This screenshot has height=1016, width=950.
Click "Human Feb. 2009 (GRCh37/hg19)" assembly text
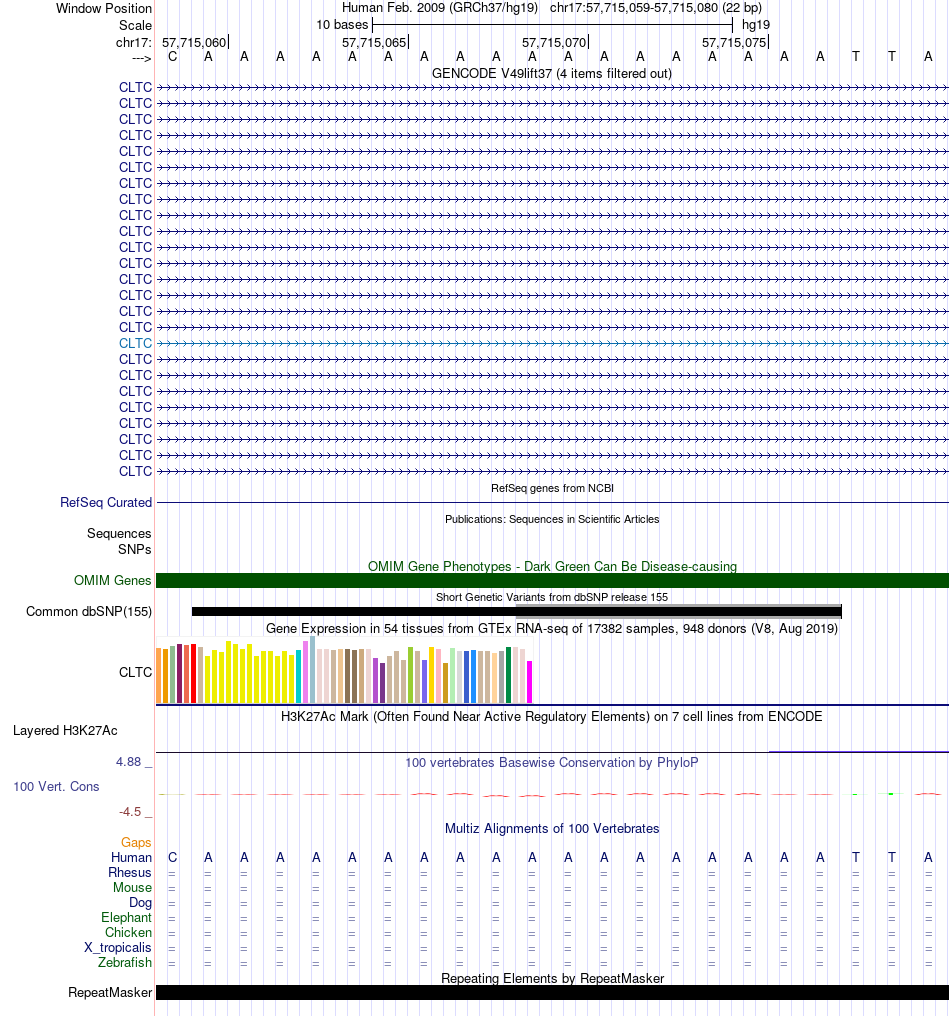pyautogui.click(x=440, y=8)
